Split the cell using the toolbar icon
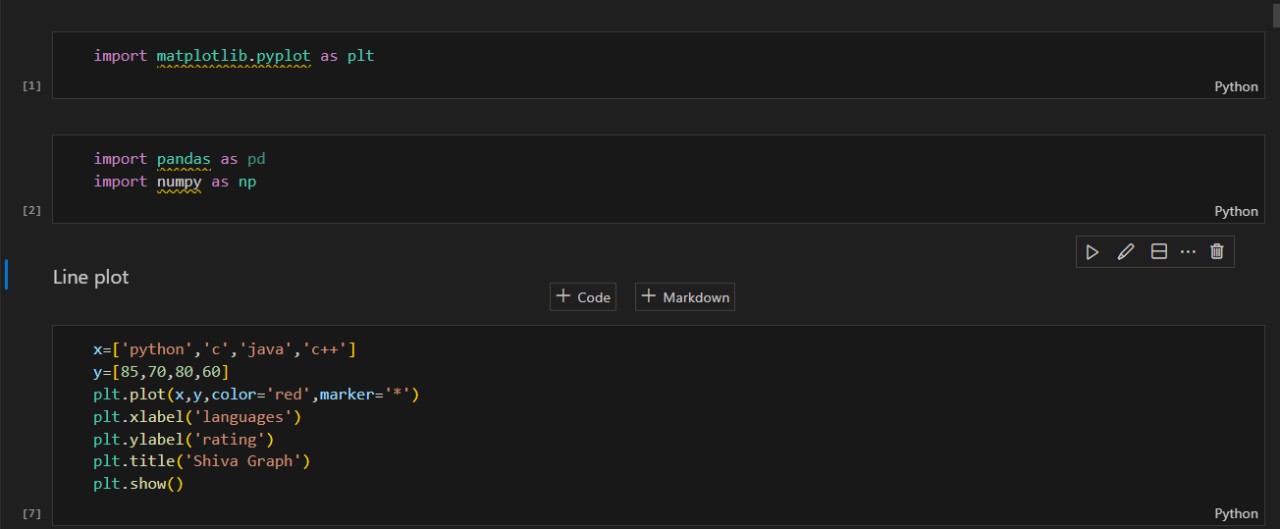Screen dimensions: 1280x529 point(1159,252)
